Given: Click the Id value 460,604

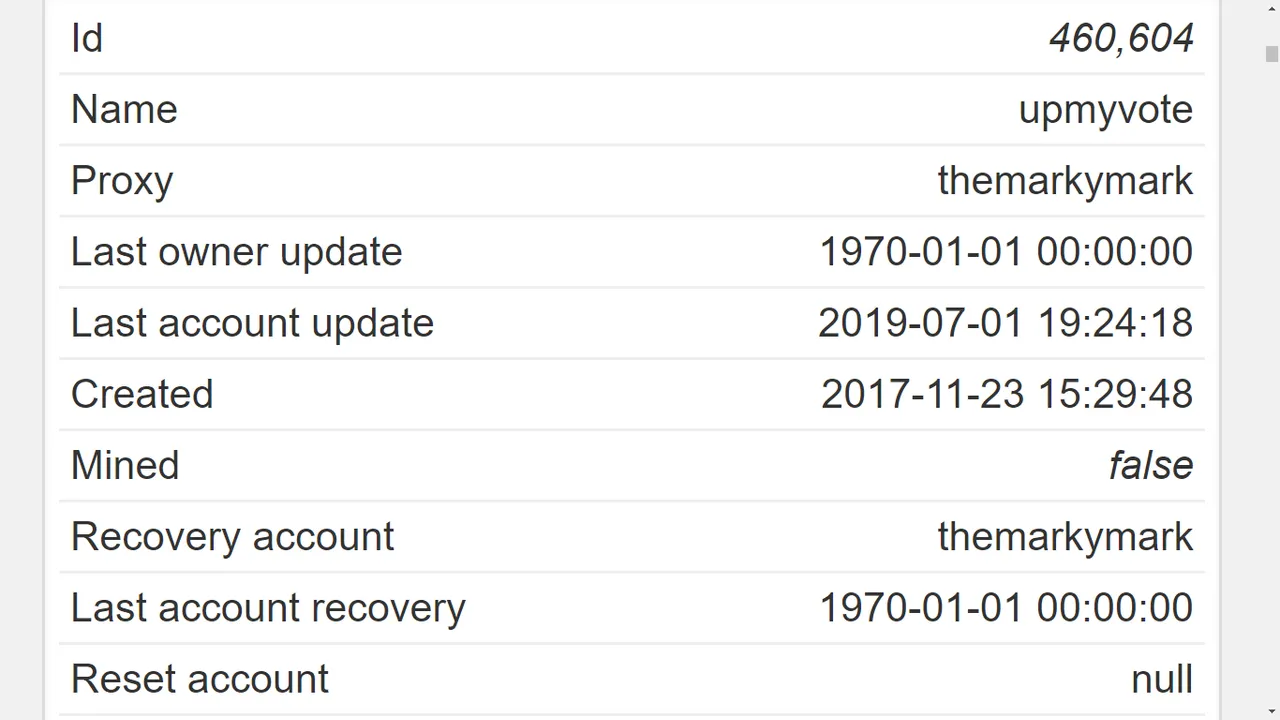Looking at the screenshot, I should point(1121,39).
